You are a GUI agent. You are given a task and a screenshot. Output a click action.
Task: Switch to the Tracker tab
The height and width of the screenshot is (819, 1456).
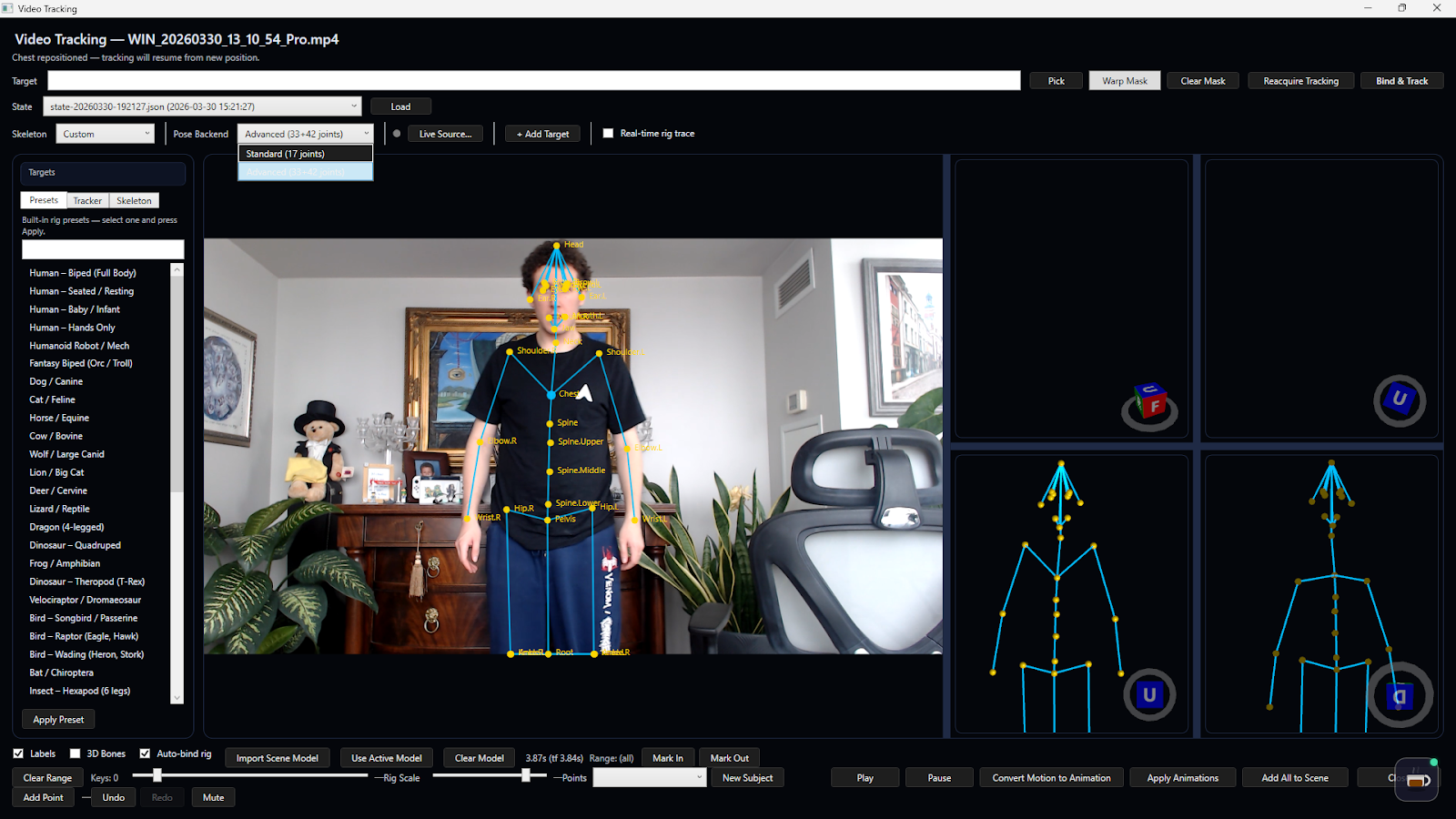87,199
